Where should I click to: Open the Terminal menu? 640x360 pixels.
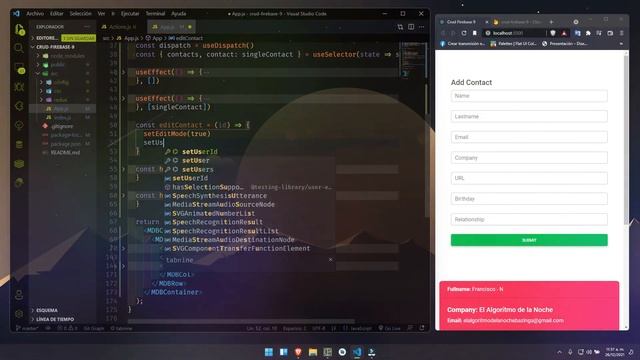pos(156,13)
